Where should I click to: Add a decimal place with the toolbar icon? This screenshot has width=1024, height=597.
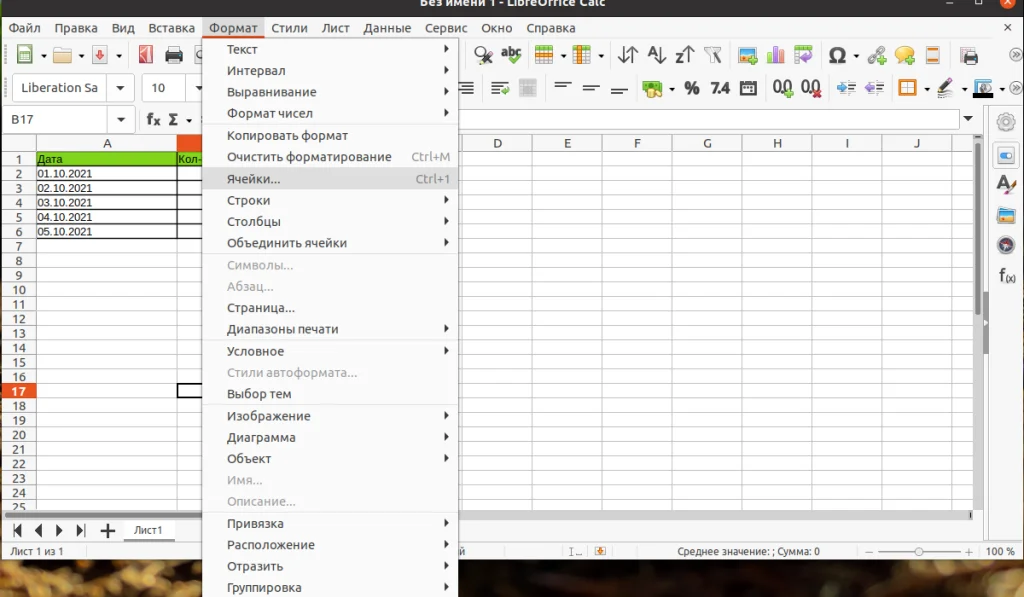point(782,90)
